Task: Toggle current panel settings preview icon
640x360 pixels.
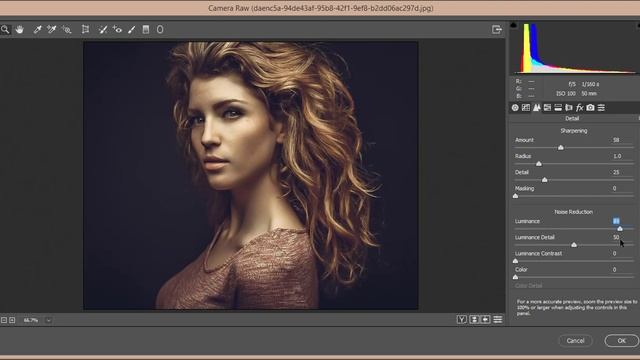Action: point(498,320)
